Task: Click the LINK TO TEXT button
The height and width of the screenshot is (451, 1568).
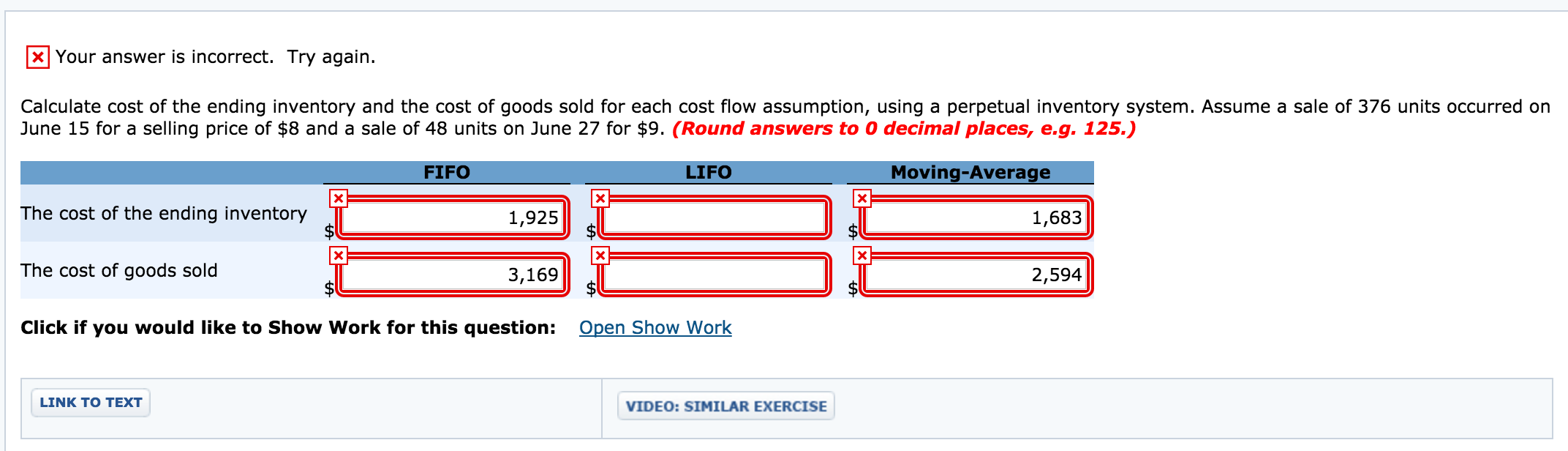Action: tap(90, 402)
